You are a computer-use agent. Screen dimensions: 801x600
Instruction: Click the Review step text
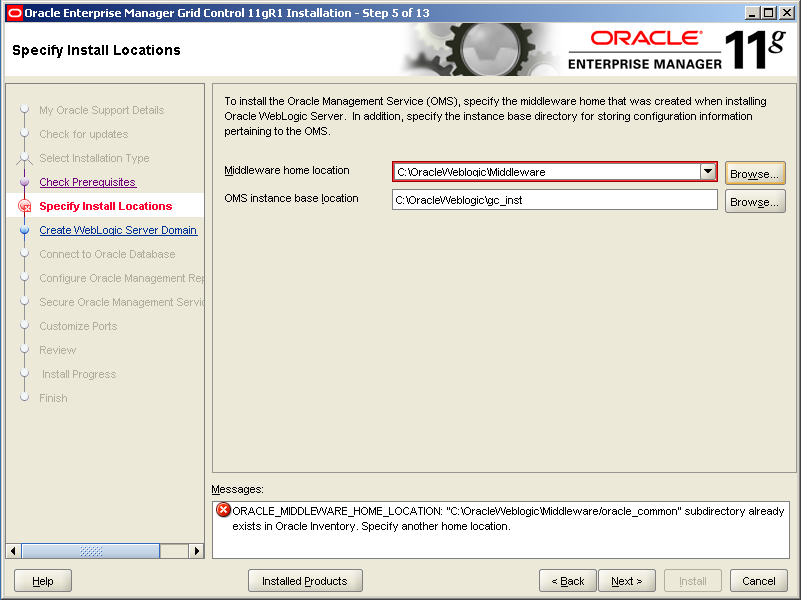(58, 350)
